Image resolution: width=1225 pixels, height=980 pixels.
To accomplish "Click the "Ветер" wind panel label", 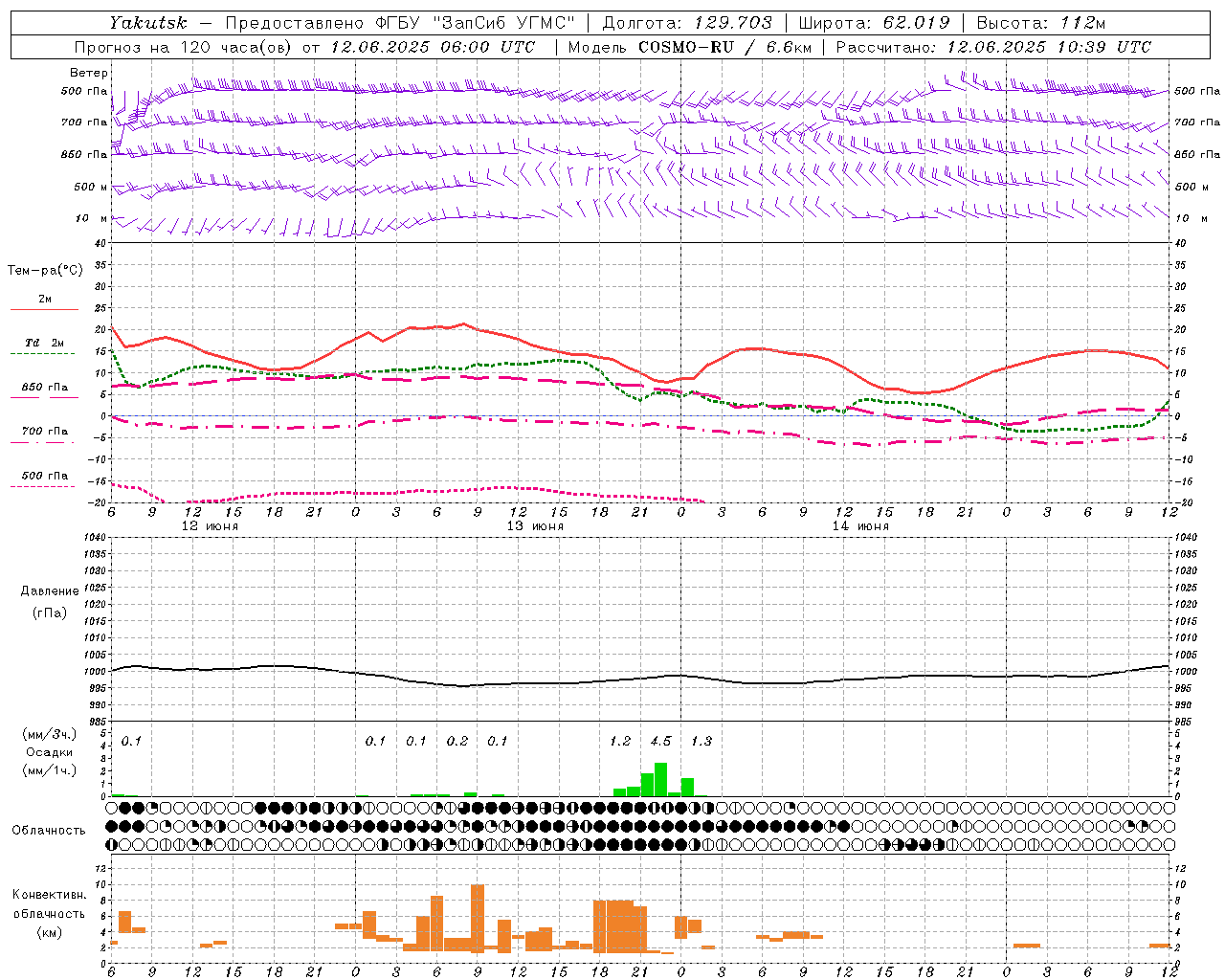I will (89, 73).
